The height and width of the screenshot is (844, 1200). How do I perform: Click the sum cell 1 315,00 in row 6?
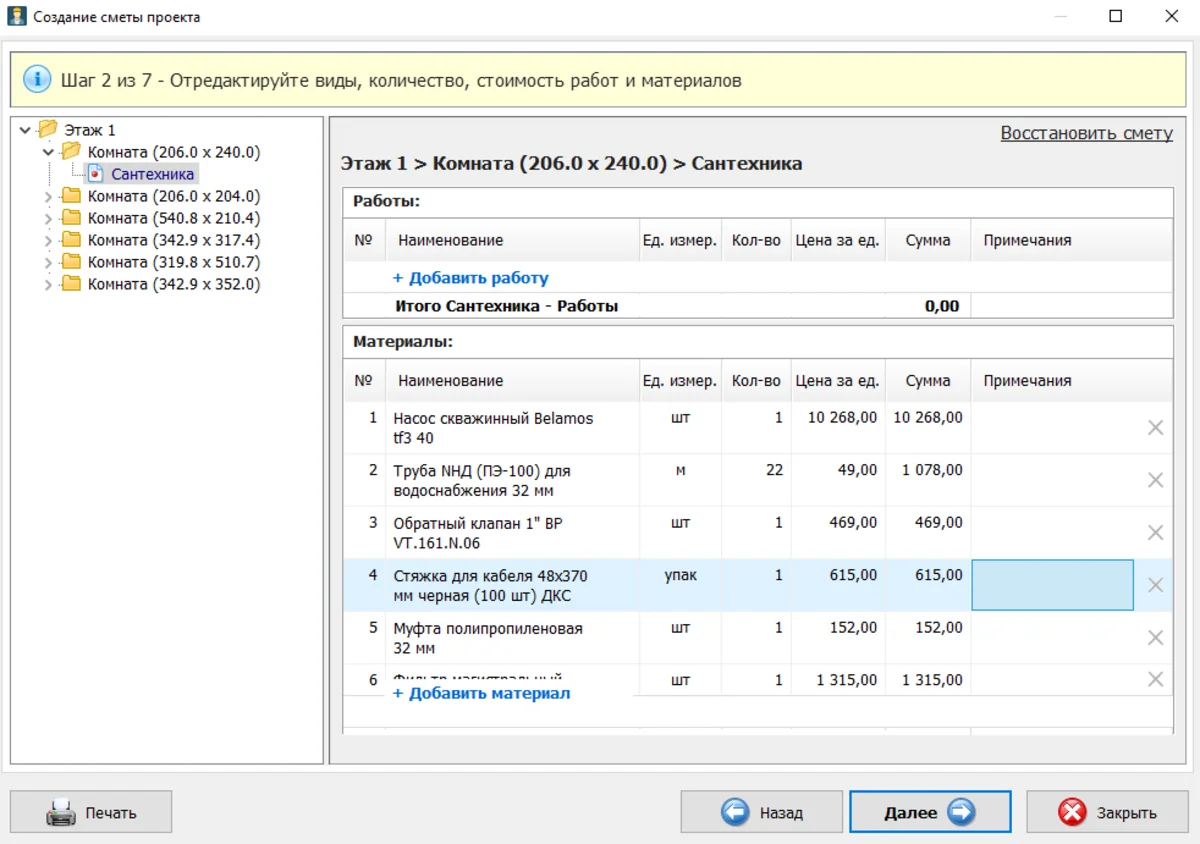click(x=928, y=680)
